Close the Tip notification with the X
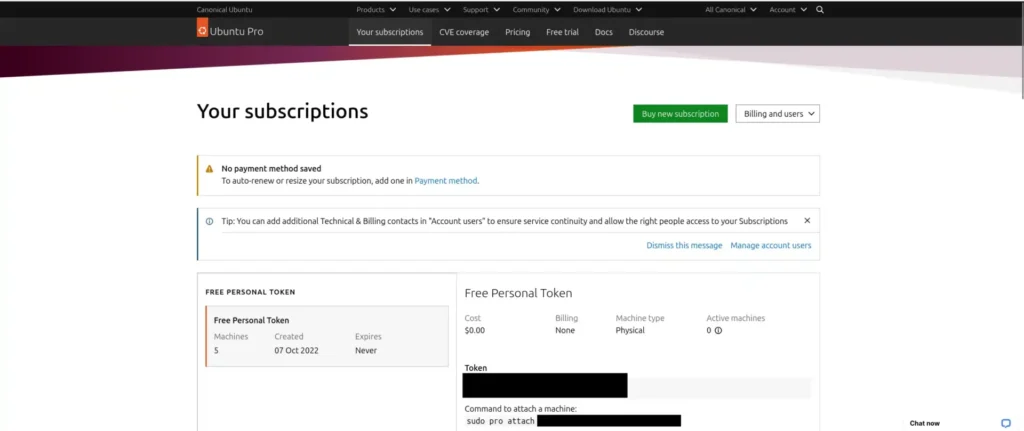The width and height of the screenshot is (1024, 431). [x=807, y=221]
